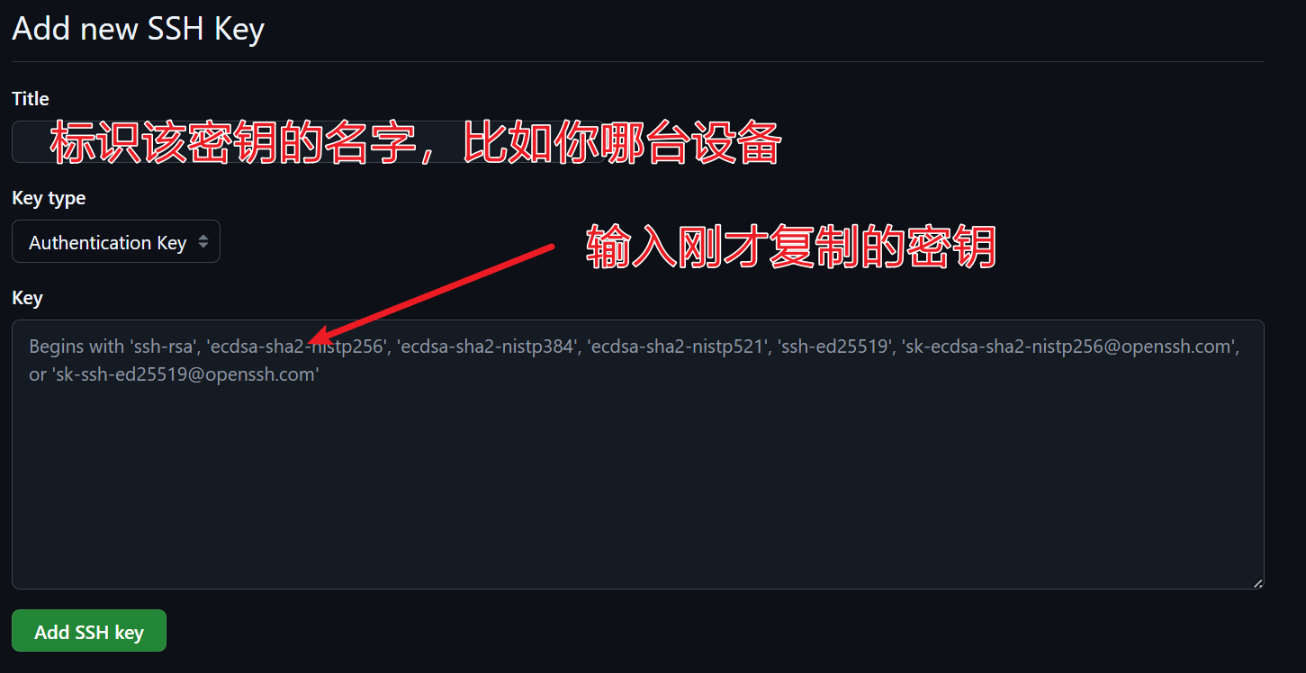Click the Add new SSH Key heading
Viewport: 1306px width, 673px height.
click(138, 28)
